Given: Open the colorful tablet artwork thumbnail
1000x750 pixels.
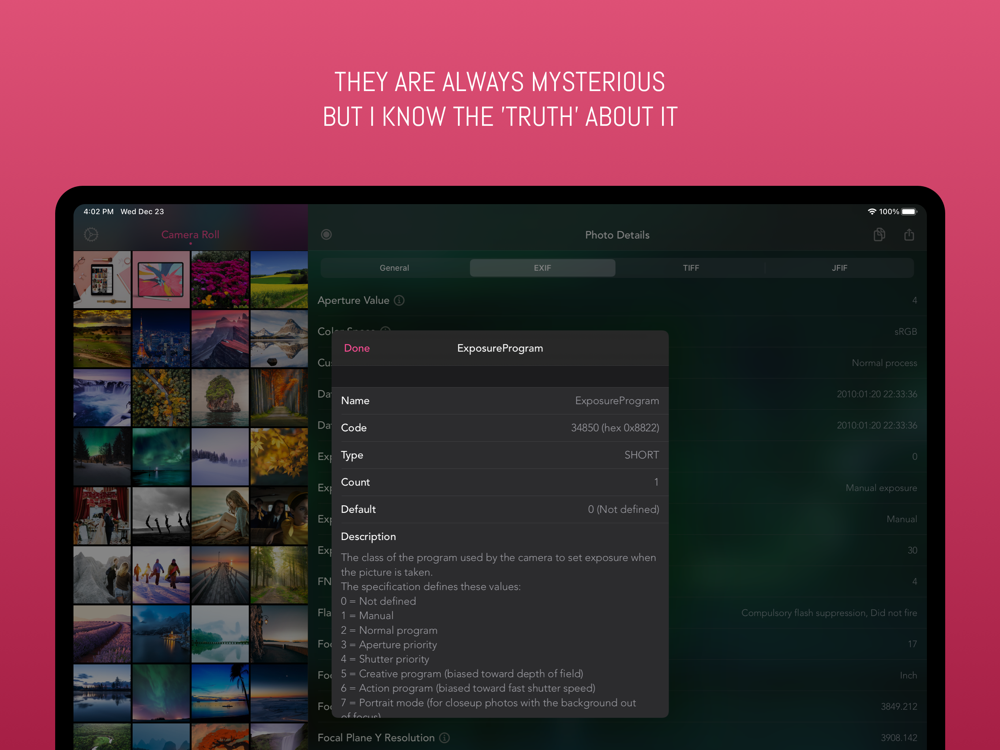Looking at the screenshot, I should point(161,279).
